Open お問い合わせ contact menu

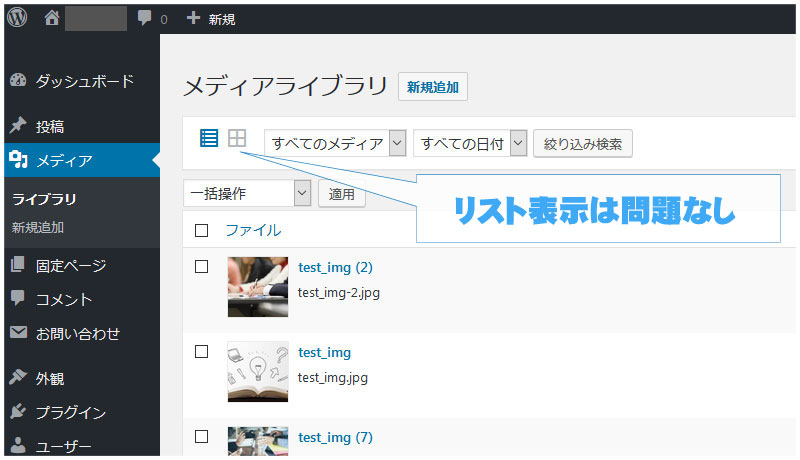(78, 334)
